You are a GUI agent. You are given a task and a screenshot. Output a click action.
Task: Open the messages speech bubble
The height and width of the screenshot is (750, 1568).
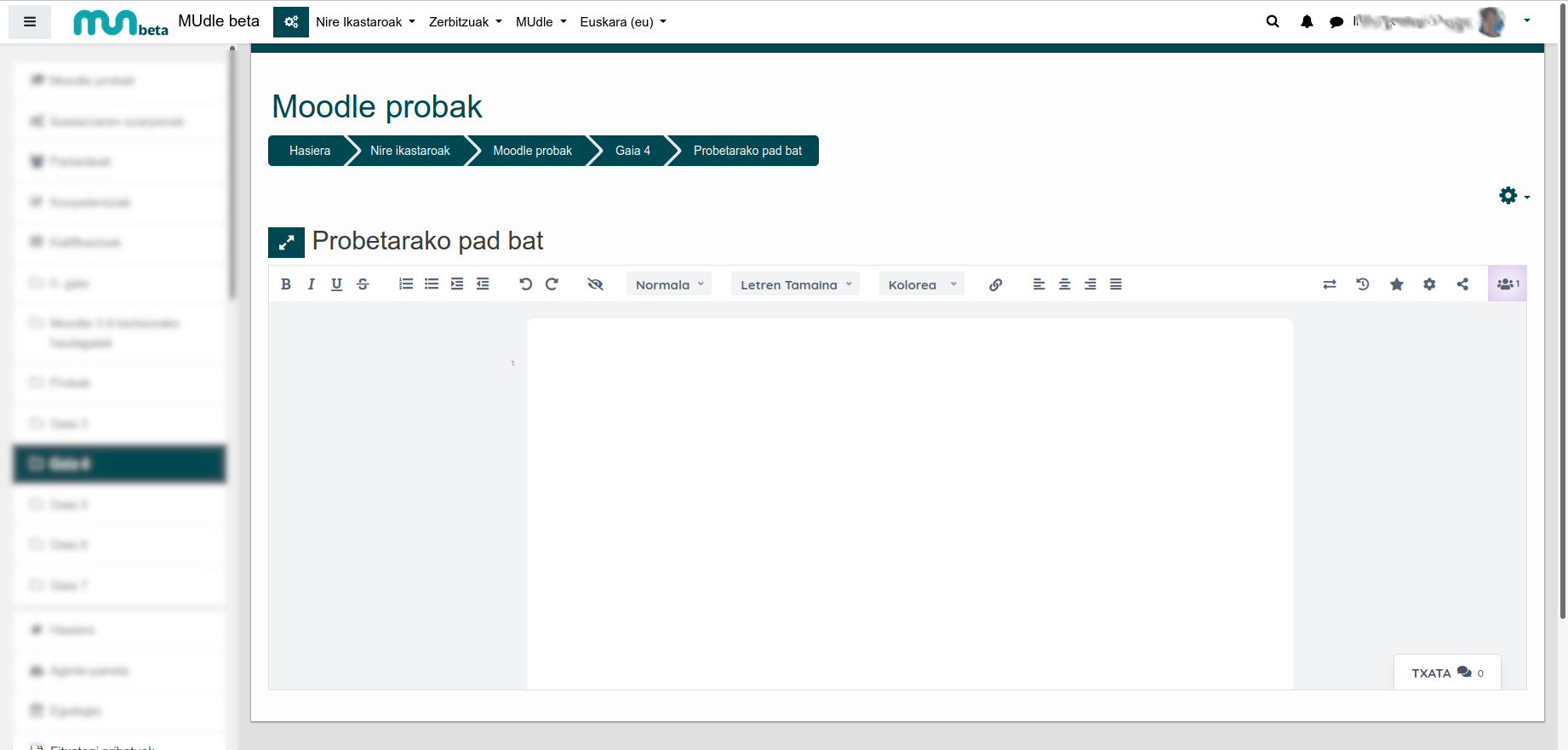[x=1336, y=22]
